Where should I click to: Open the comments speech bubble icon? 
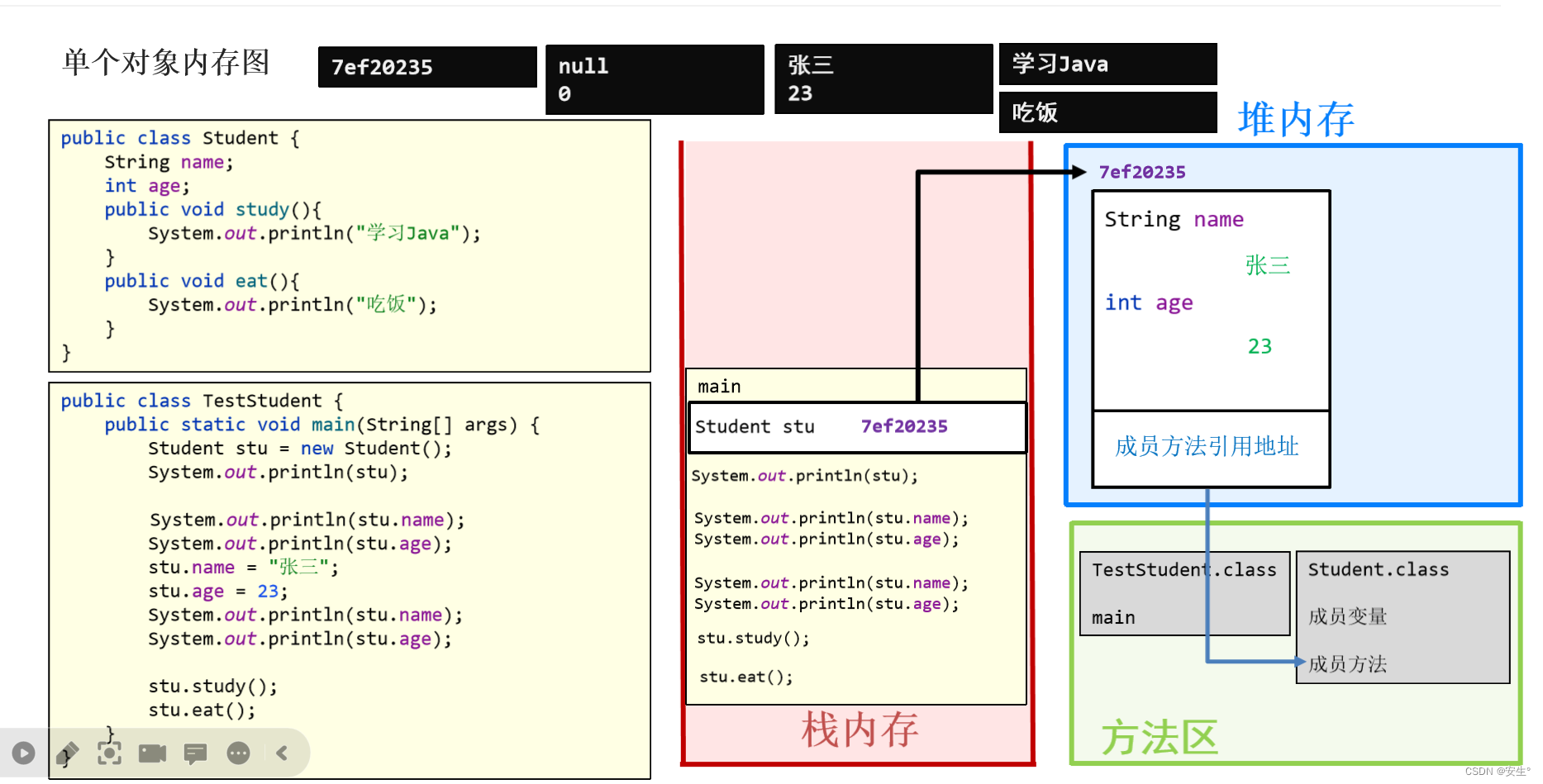(x=195, y=753)
